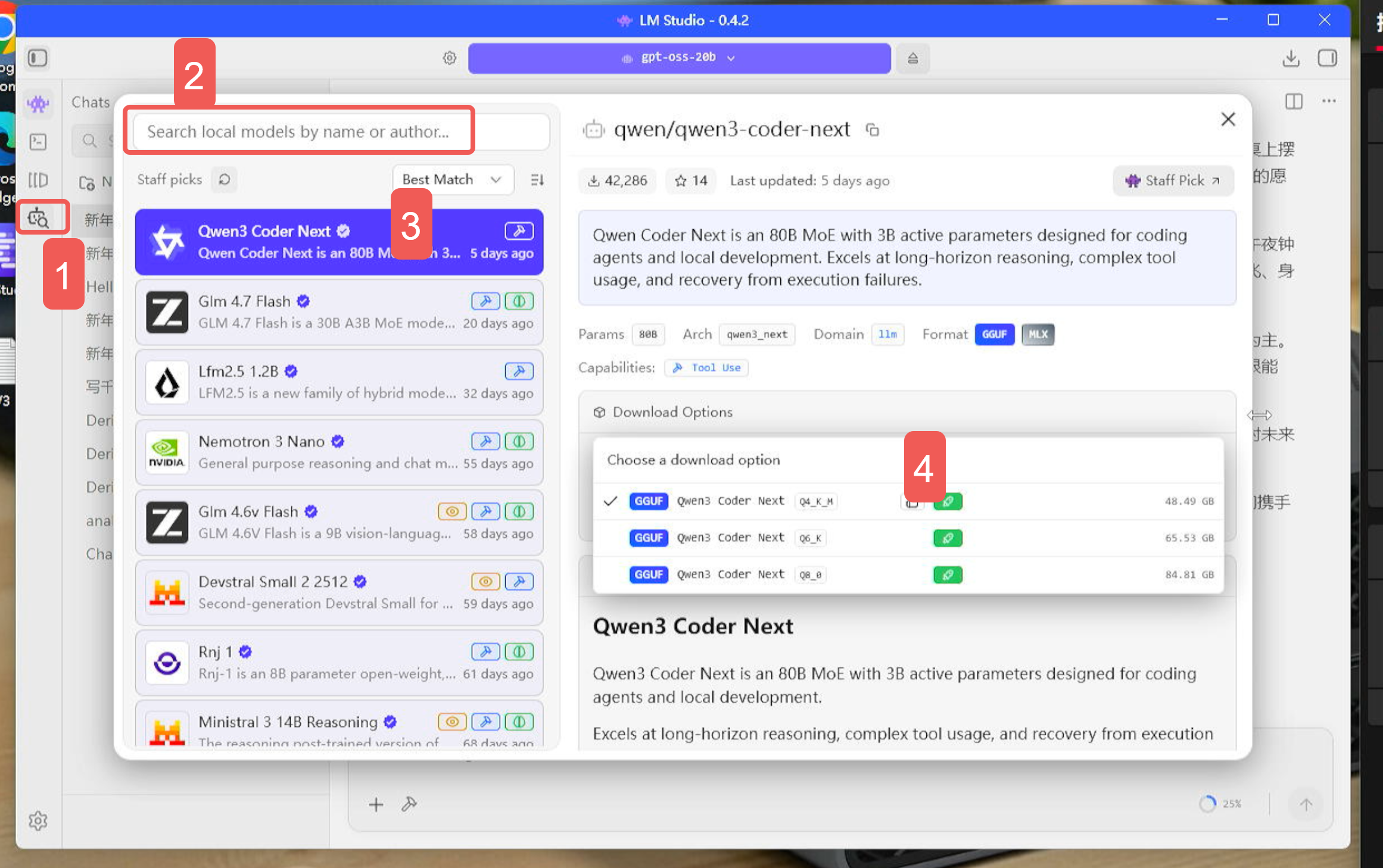The width and height of the screenshot is (1383, 868).
Task: Open downloads panel via download icon
Action: (1291, 58)
